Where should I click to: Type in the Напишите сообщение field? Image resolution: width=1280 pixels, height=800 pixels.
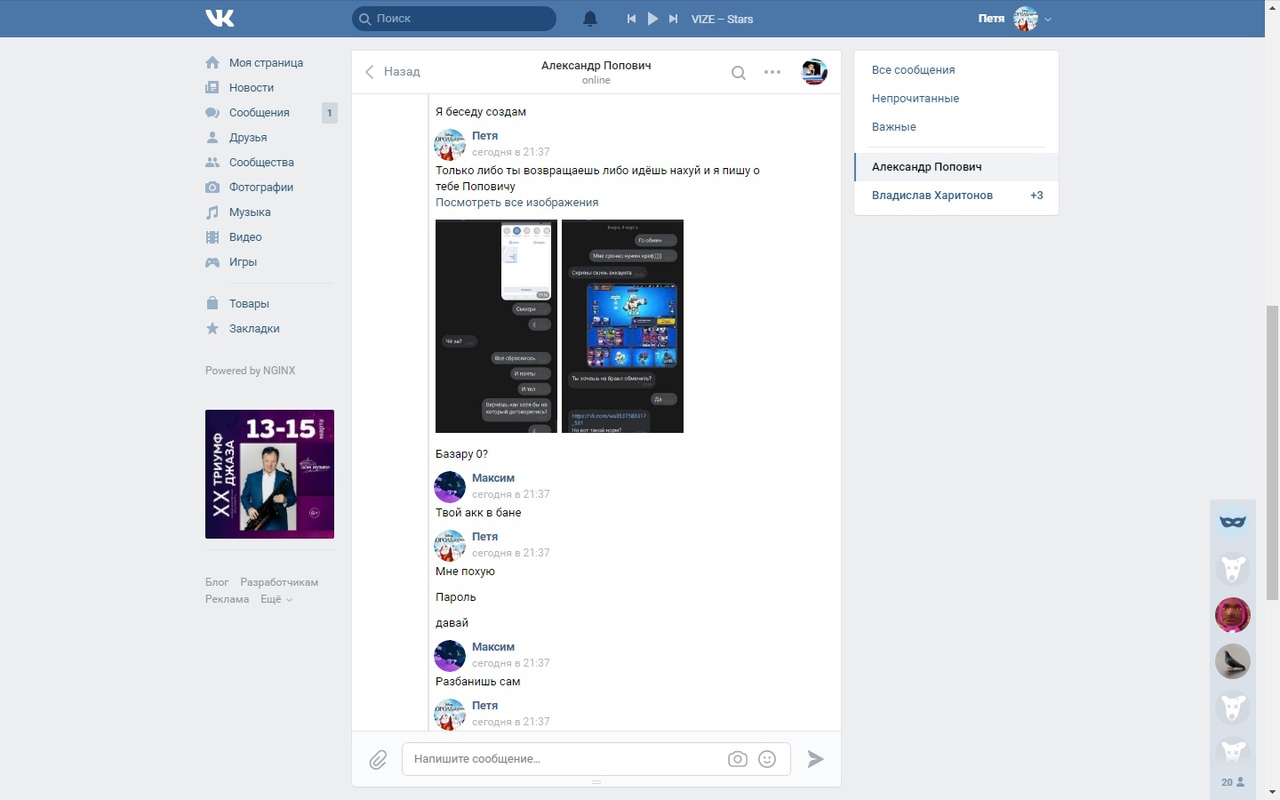click(565, 759)
